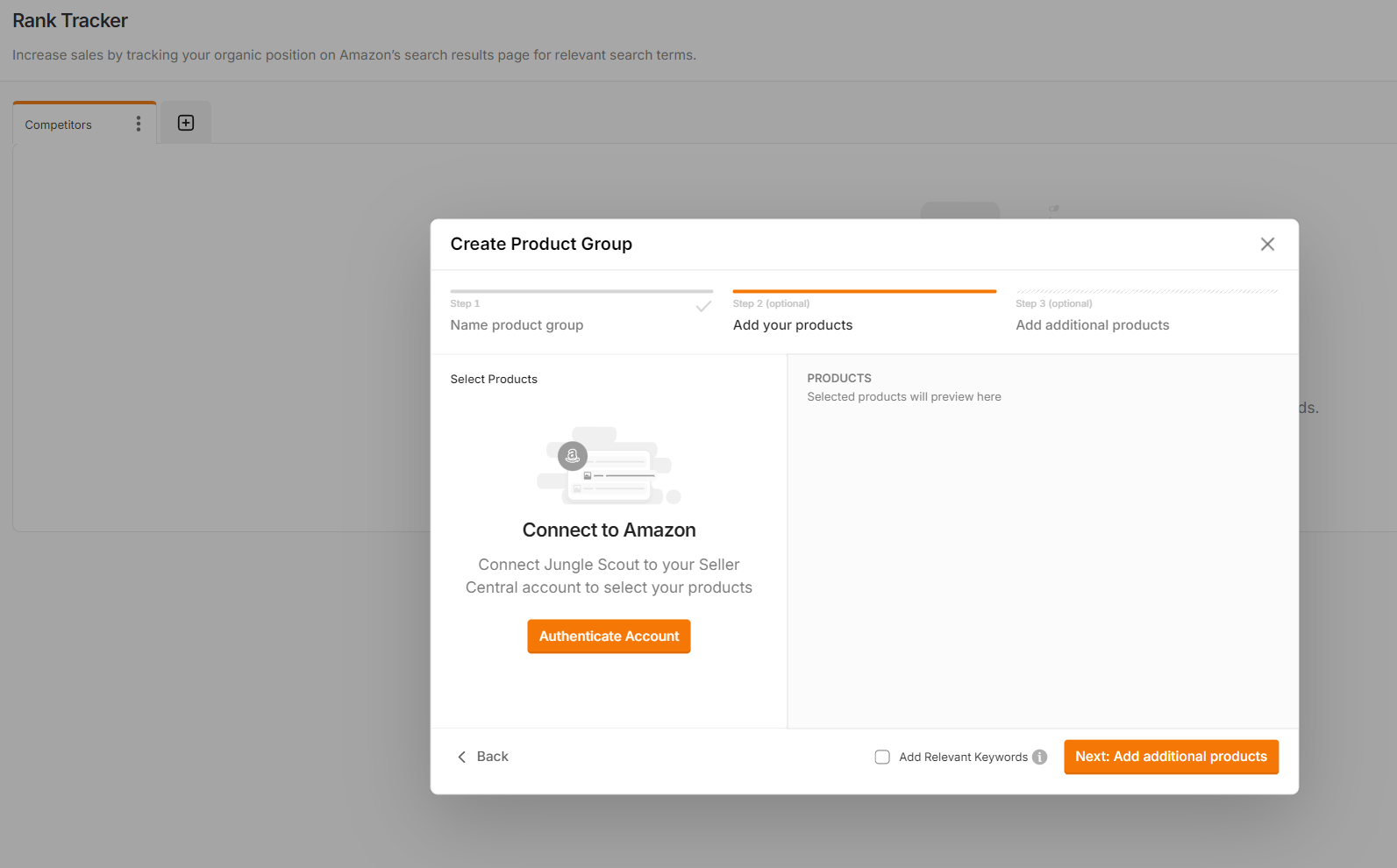Click info icon beside Add Relevant Keywords
The image size is (1397, 868).
(1040, 758)
